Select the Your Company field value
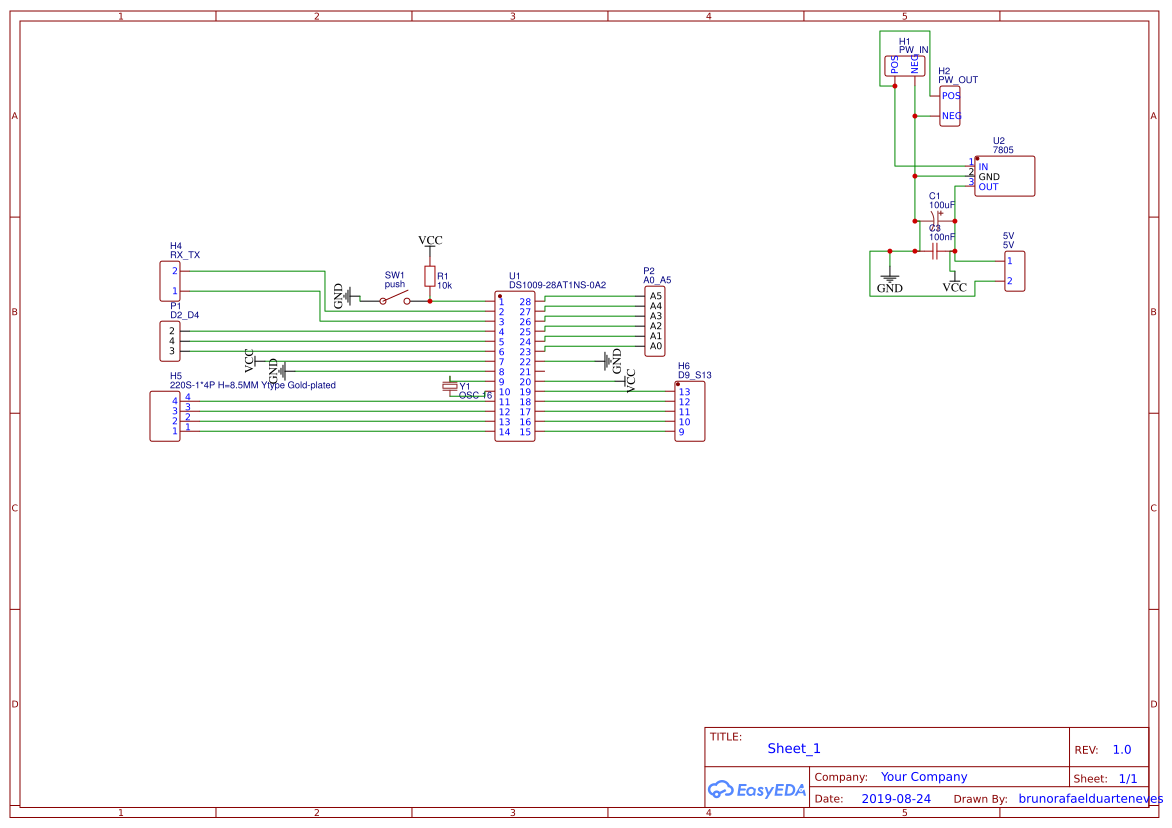 coord(912,776)
